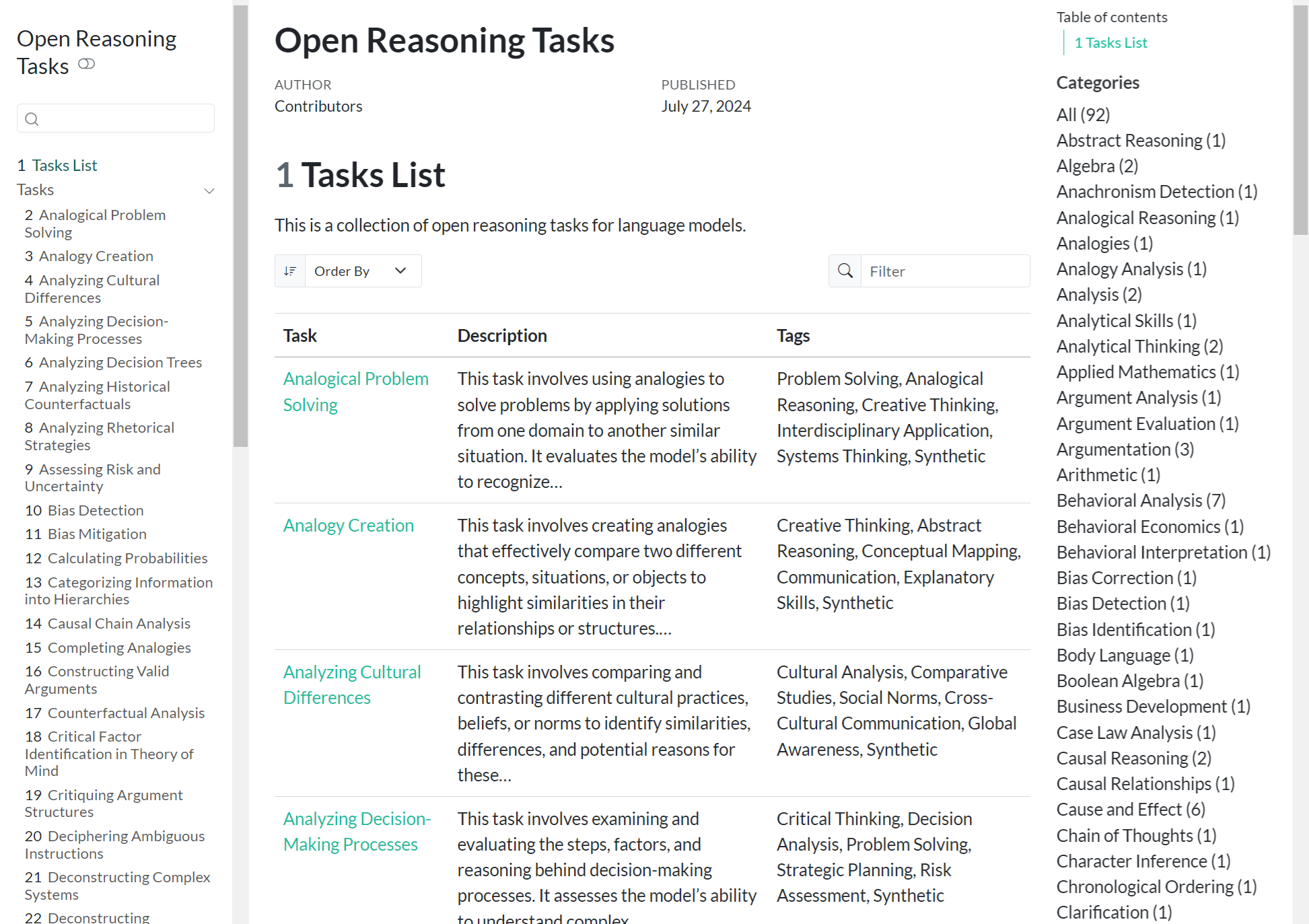This screenshot has width=1309, height=924.
Task: Select sidebar item 17 Counterfactual Analysis
Action: 114,713
